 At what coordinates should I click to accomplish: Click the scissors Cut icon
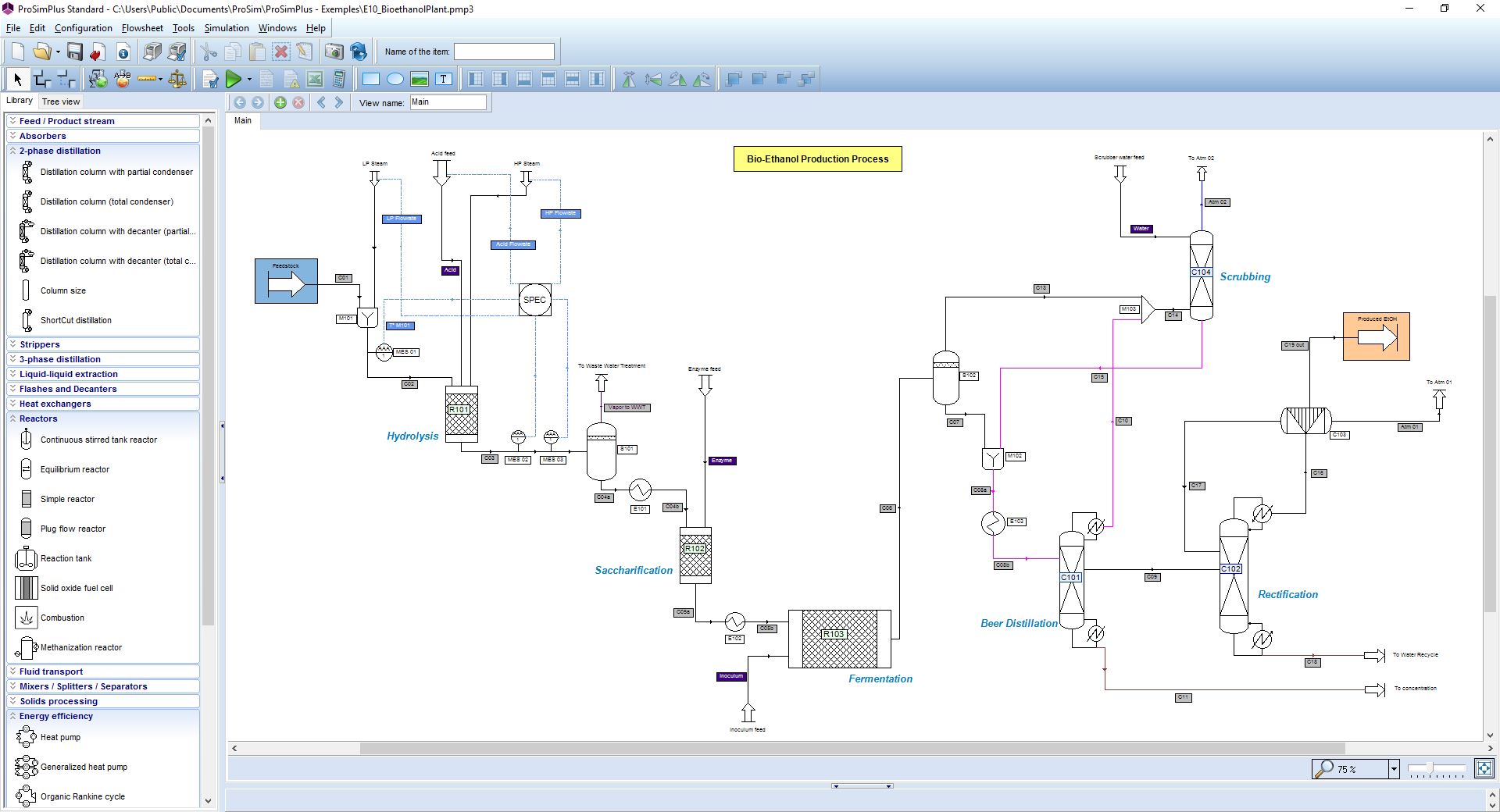pyautogui.click(x=209, y=52)
